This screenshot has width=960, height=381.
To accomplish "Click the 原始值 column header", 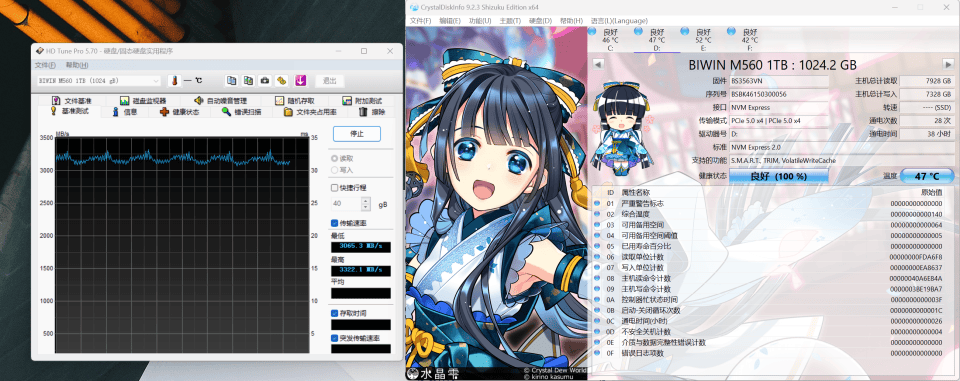I will point(931,192).
